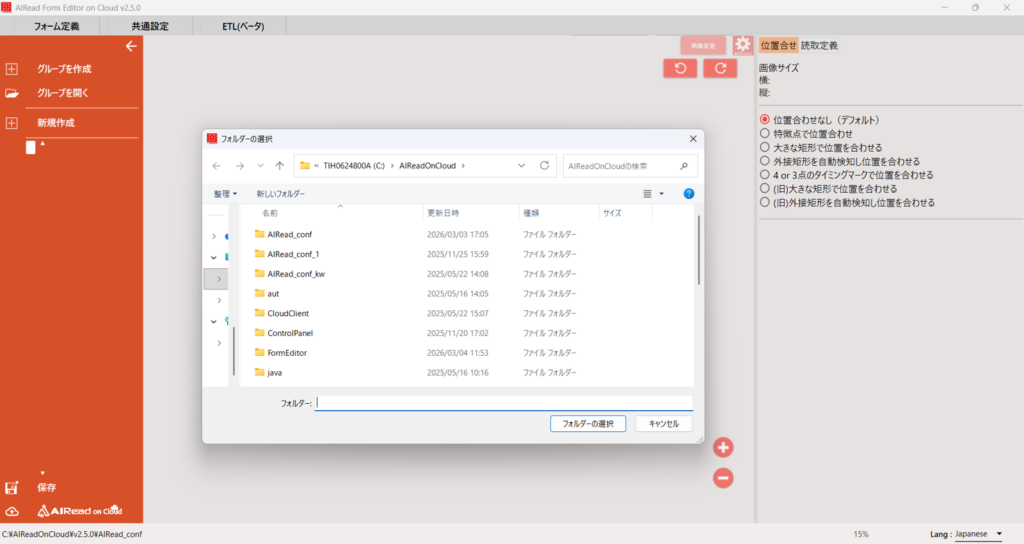Screen dimensions: 1024x544
Task: Click the AIRead_conf folder icon
Action: (x=259, y=234)
